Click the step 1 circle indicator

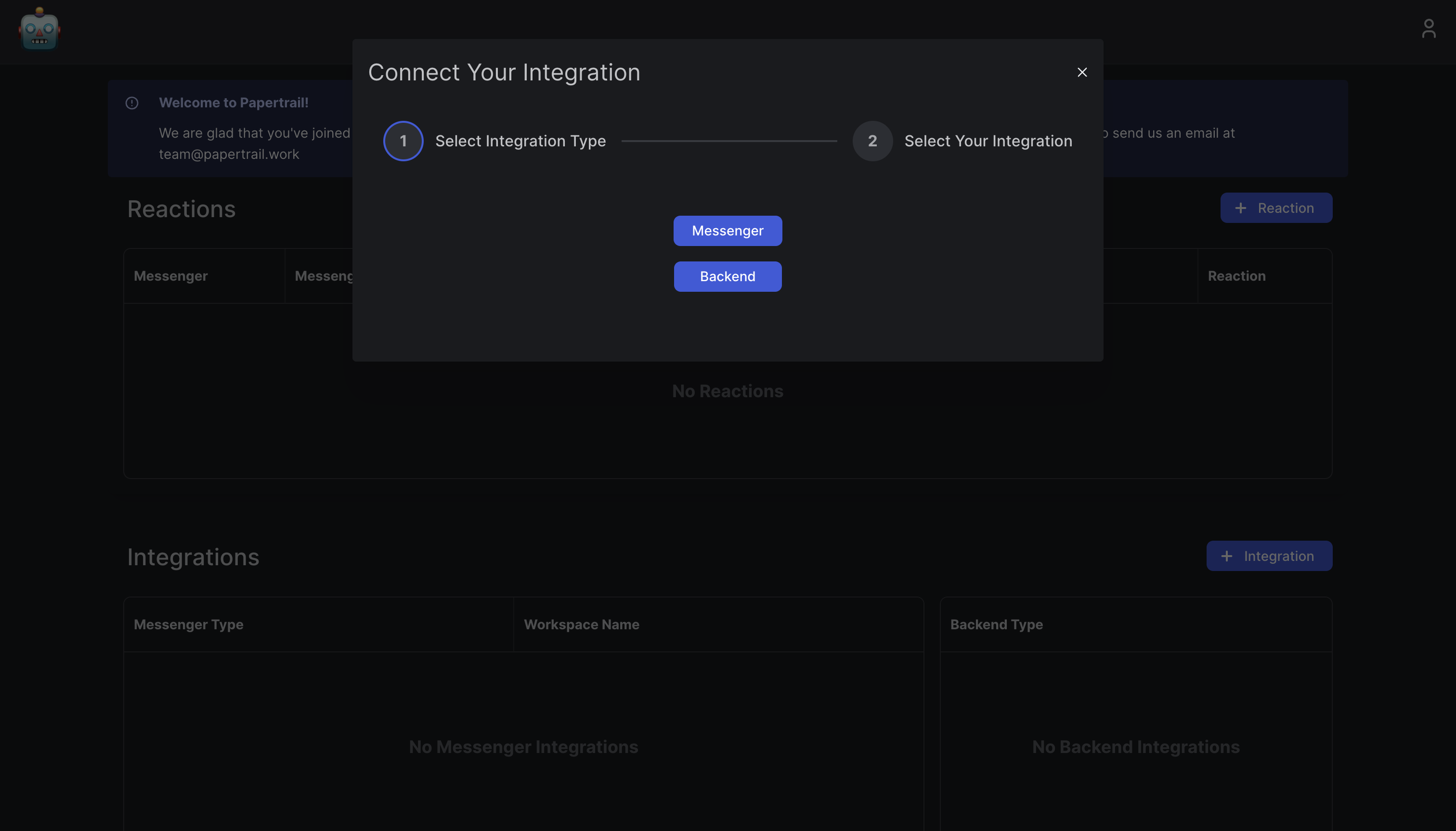[403, 141]
